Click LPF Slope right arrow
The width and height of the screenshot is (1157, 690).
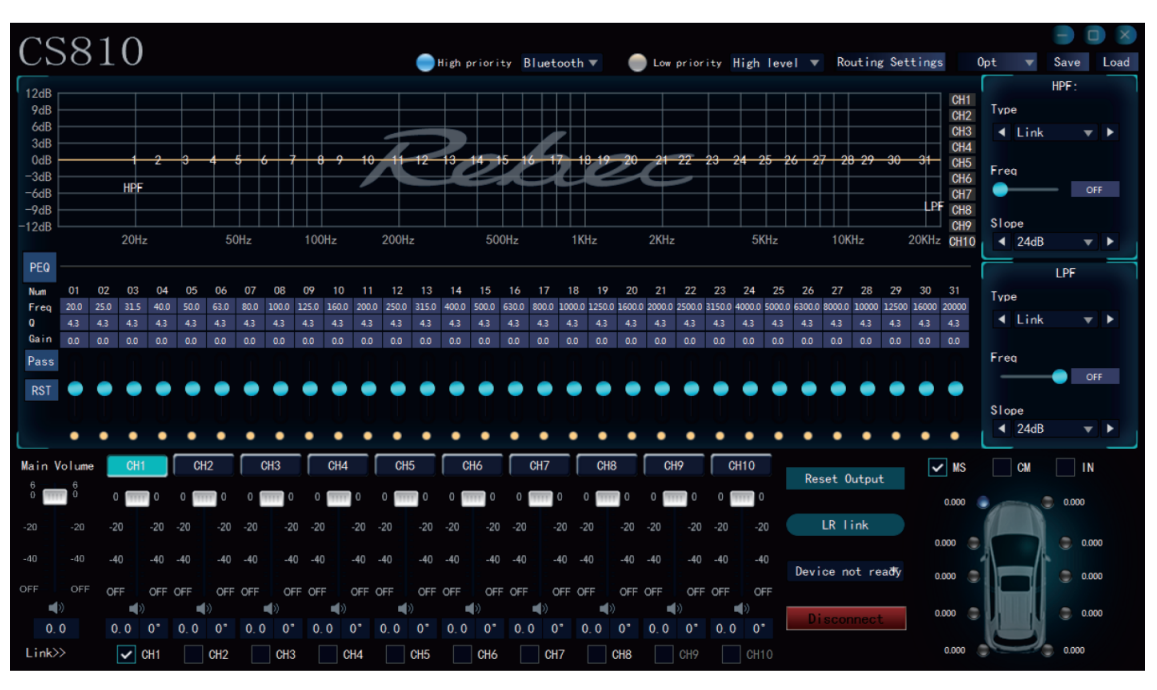click(x=1109, y=429)
